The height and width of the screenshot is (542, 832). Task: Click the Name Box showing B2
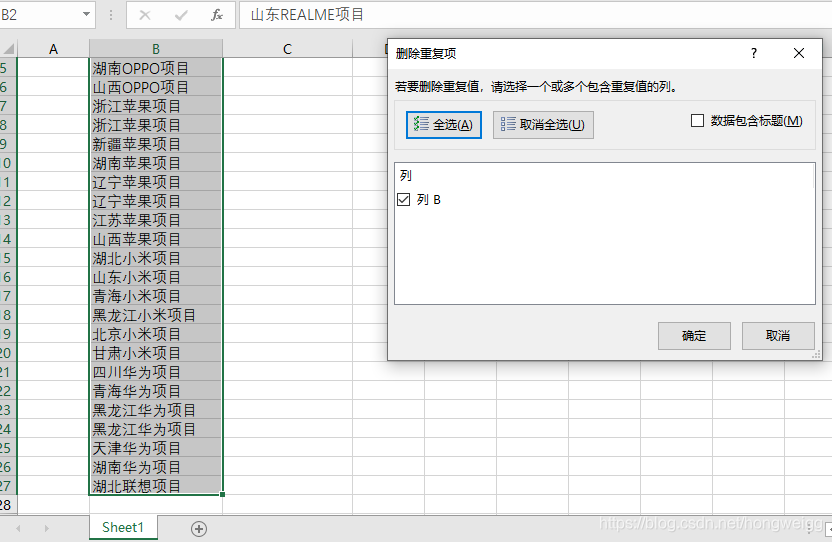pos(40,15)
